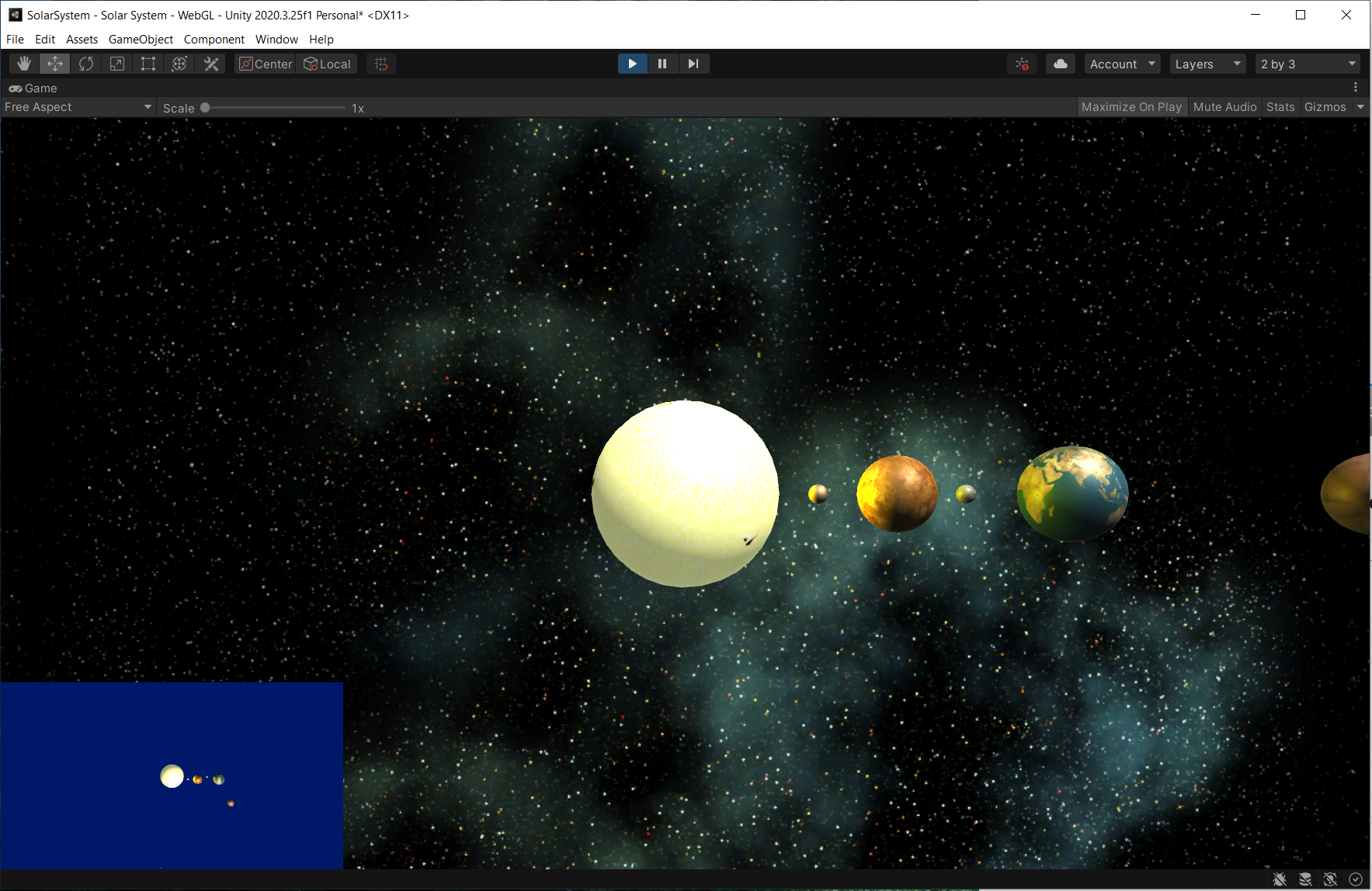1372x891 pixels.
Task: Toggle grid snapping icon
Action: point(381,64)
